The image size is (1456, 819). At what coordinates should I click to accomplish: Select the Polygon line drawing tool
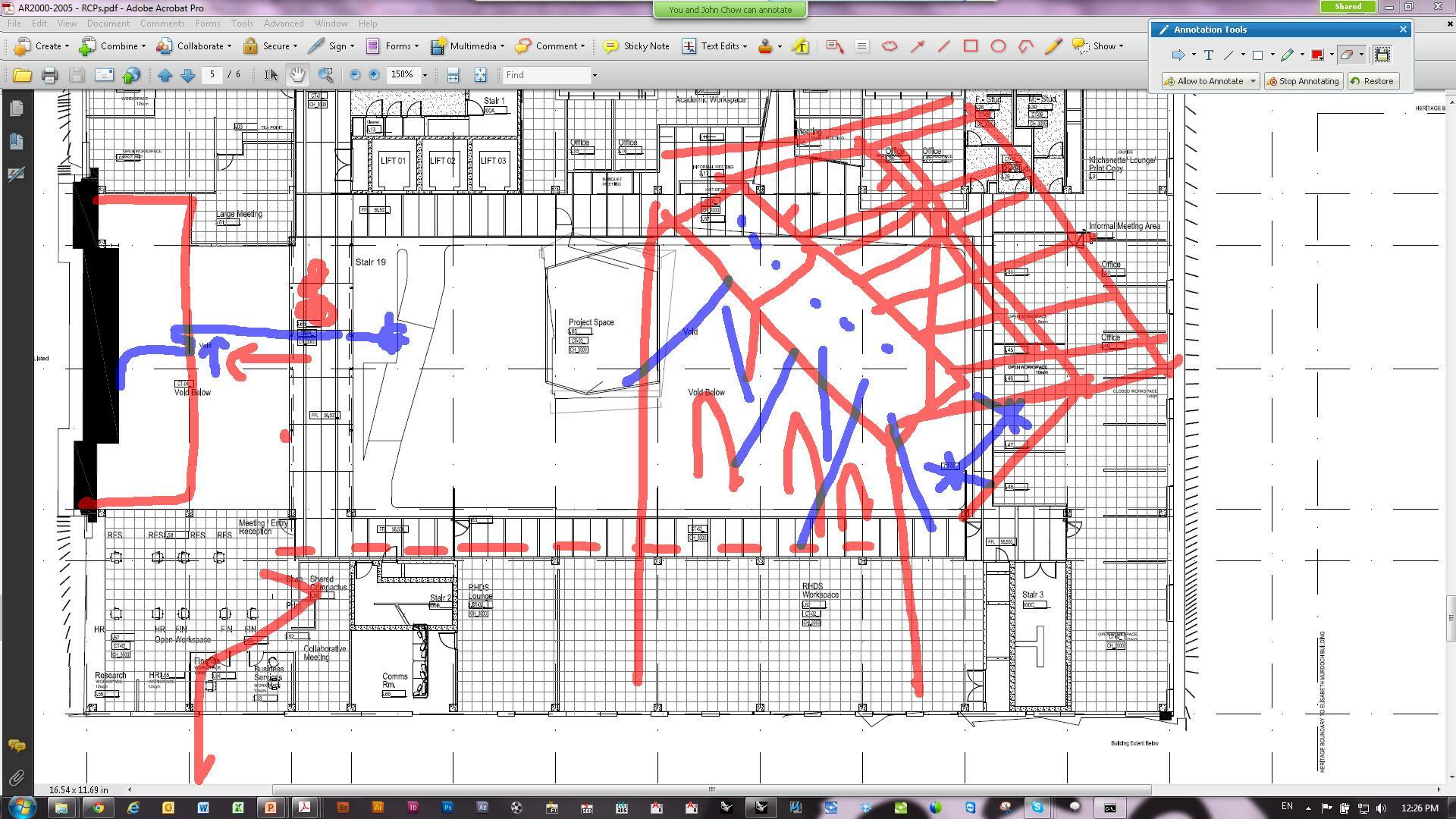pyautogui.click(x=1026, y=46)
